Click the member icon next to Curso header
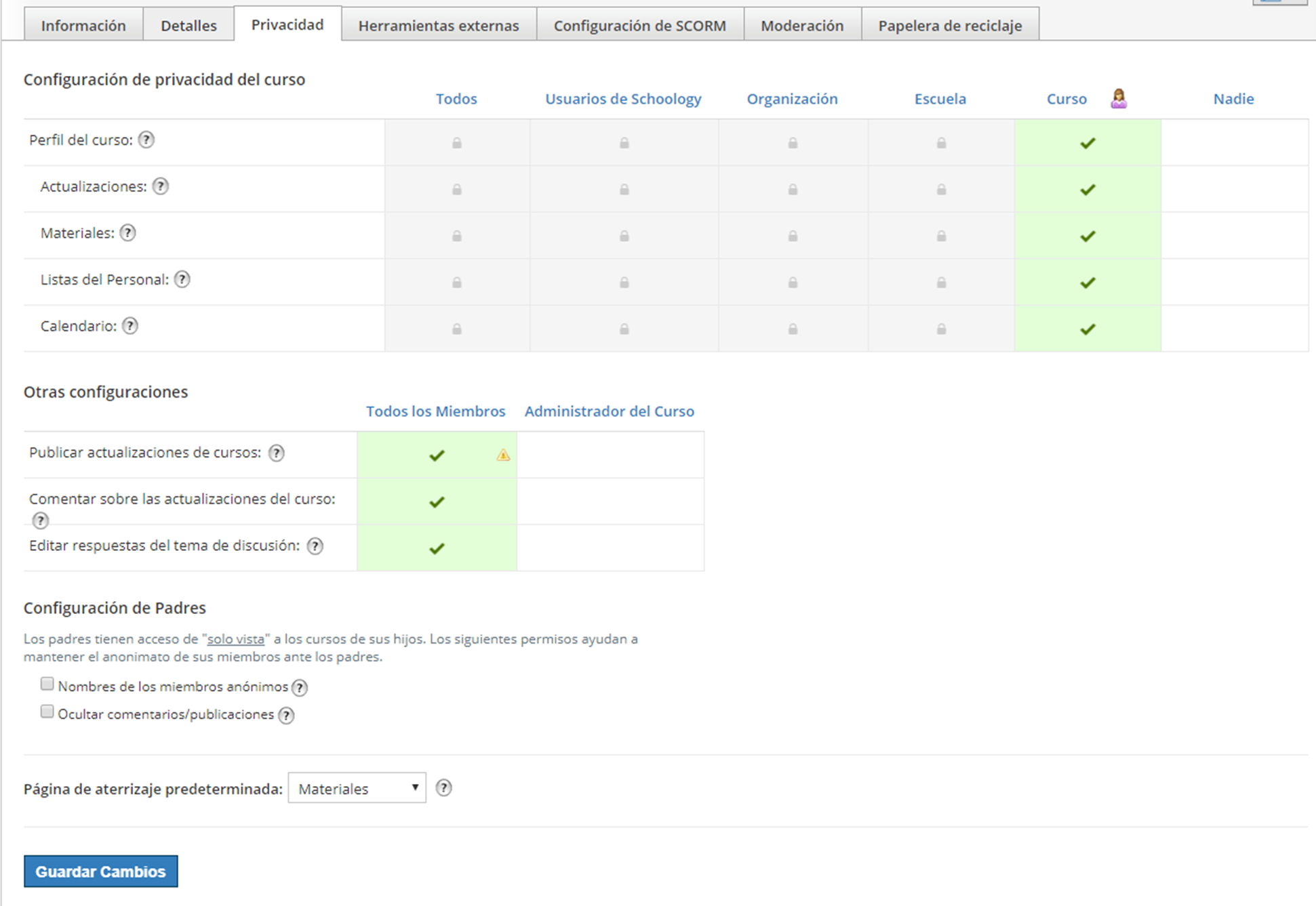The width and height of the screenshot is (1316, 906). (x=1118, y=98)
